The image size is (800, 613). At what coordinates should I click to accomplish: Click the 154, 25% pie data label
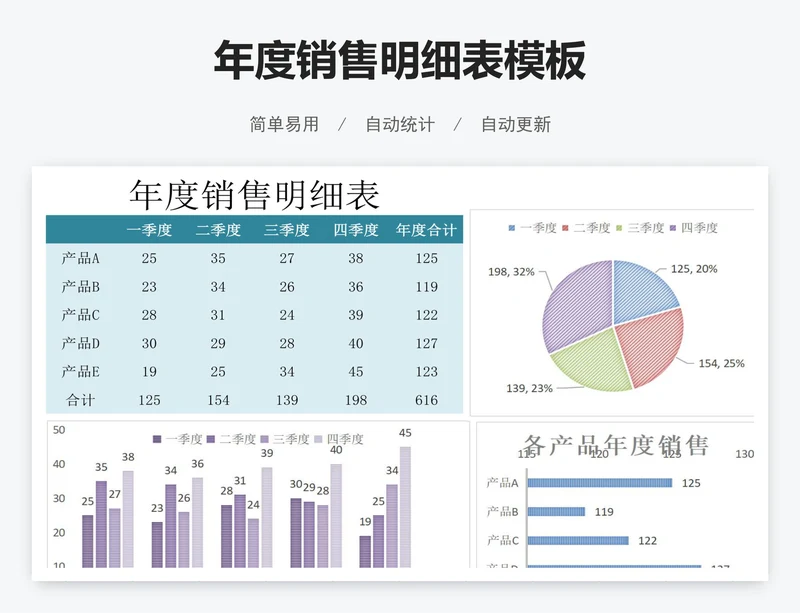(721, 363)
